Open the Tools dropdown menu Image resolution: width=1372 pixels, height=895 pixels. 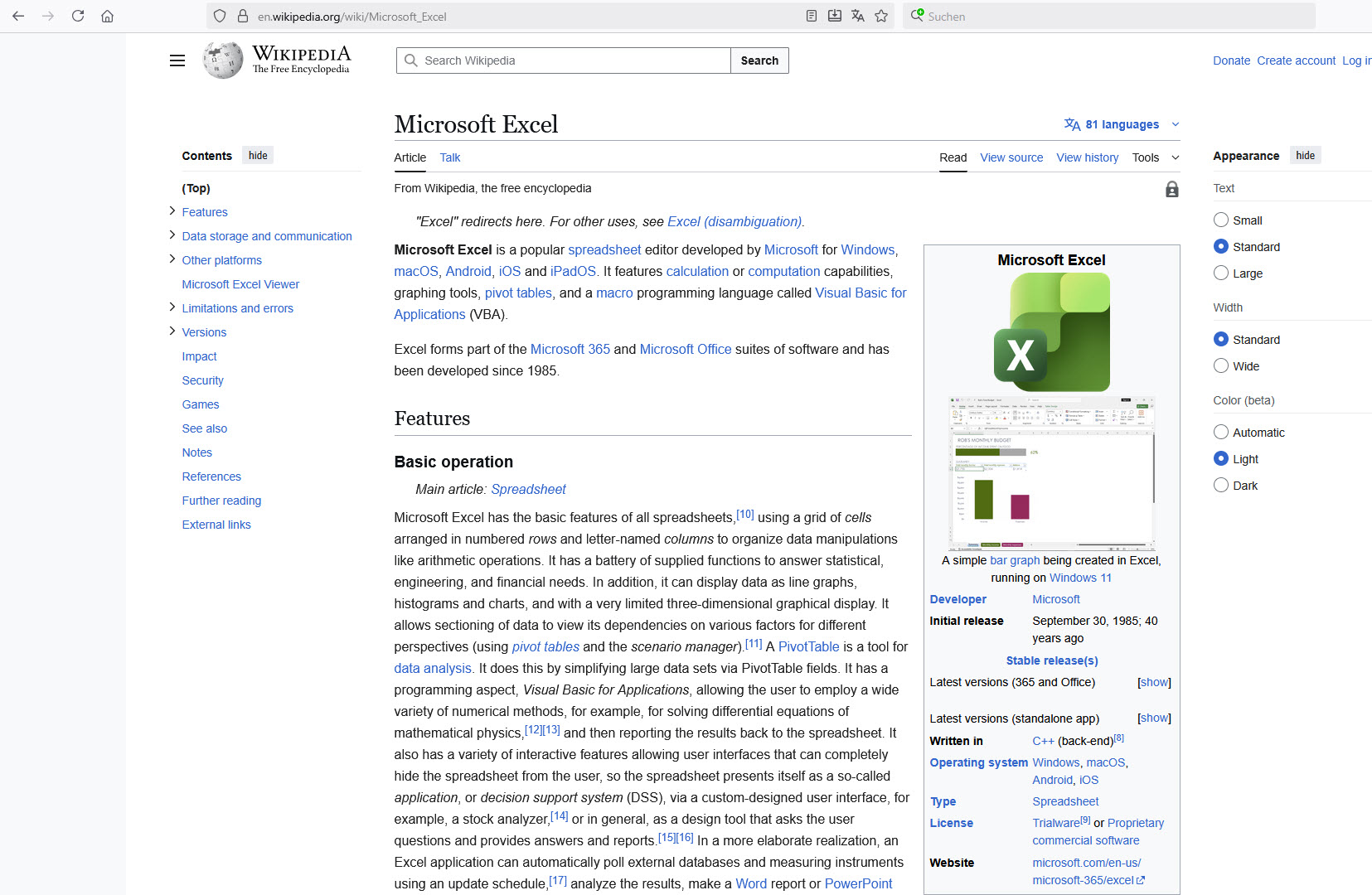coord(1155,157)
